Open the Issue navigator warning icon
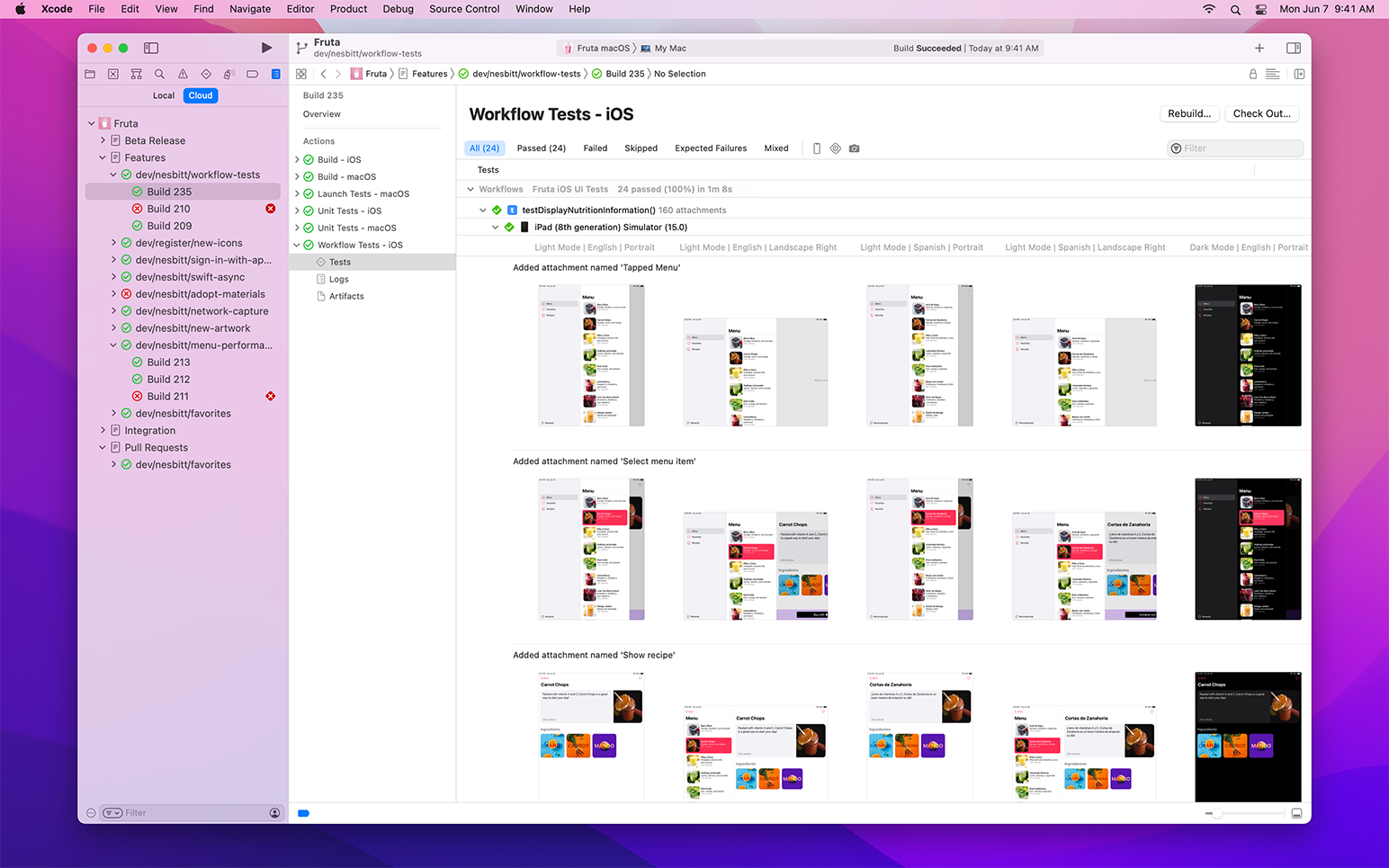The height and width of the screenshot is (868, 1389). click(183, 74)
